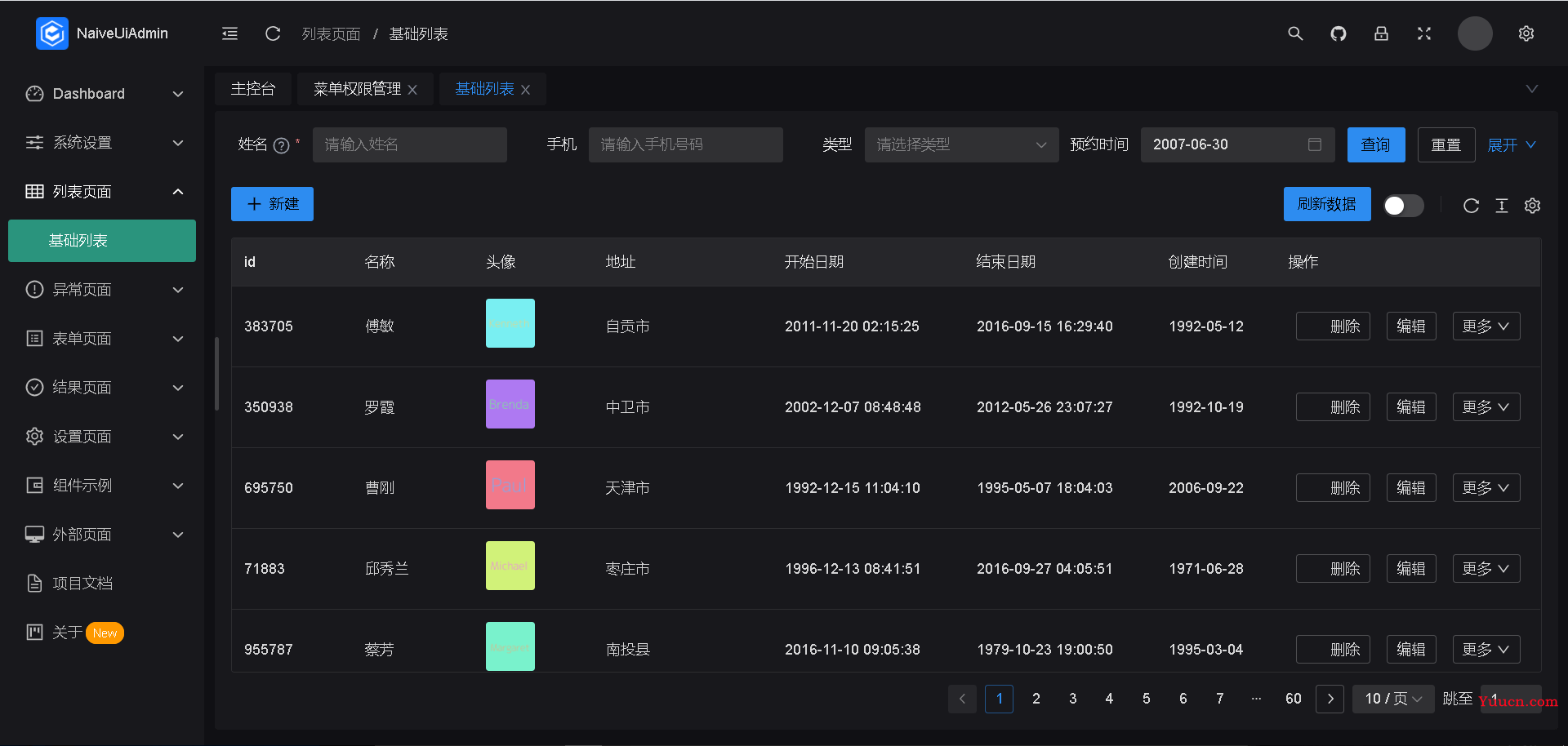This screenshot has width=1568, height=746.
Task: Close the 基础列表 tab
Action: coord(525,90)
